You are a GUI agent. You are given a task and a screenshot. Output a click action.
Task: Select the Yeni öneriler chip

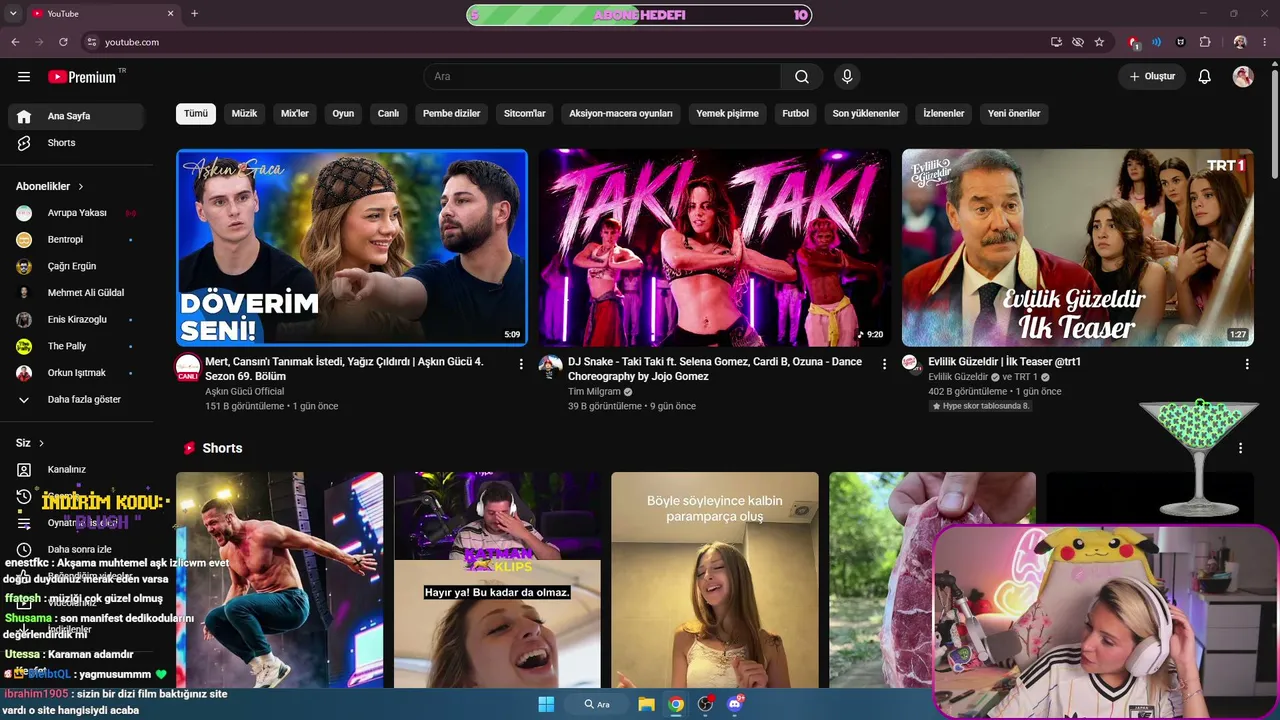[x=1014, y=114]
